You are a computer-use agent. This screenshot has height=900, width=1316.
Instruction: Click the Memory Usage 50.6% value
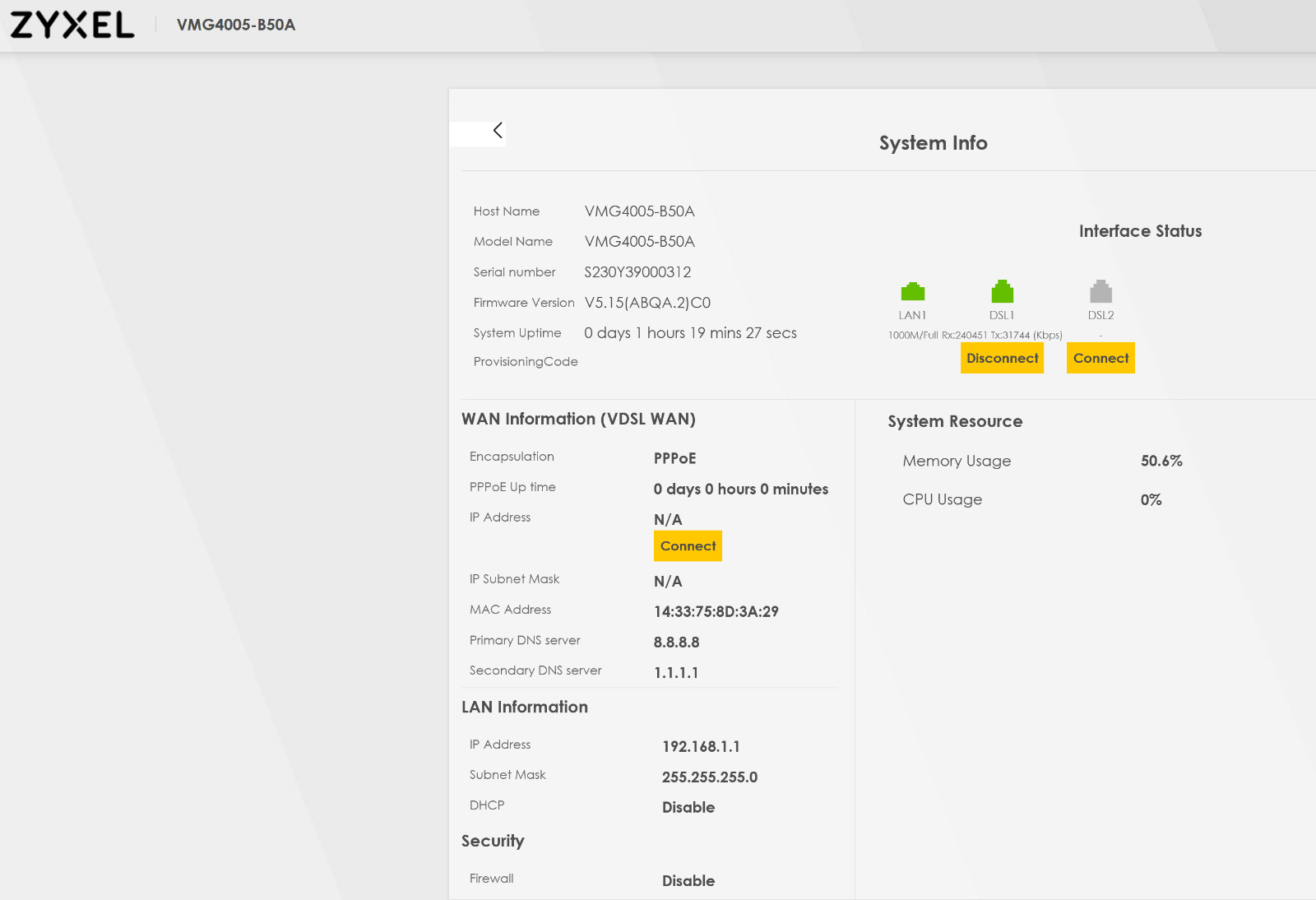(1161, 462)
